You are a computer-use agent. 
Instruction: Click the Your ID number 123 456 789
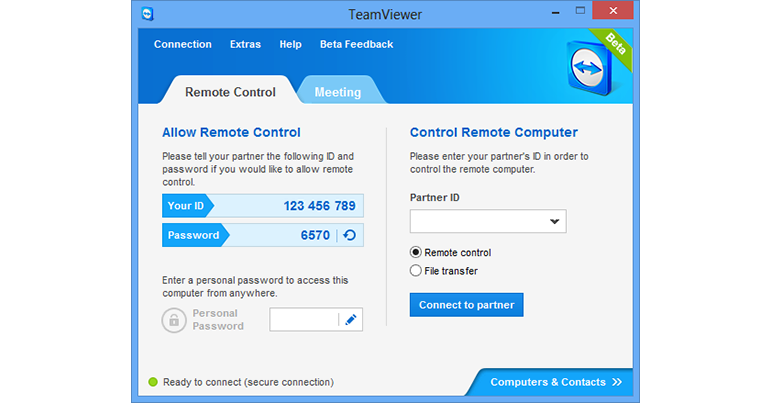click(319, 206)
